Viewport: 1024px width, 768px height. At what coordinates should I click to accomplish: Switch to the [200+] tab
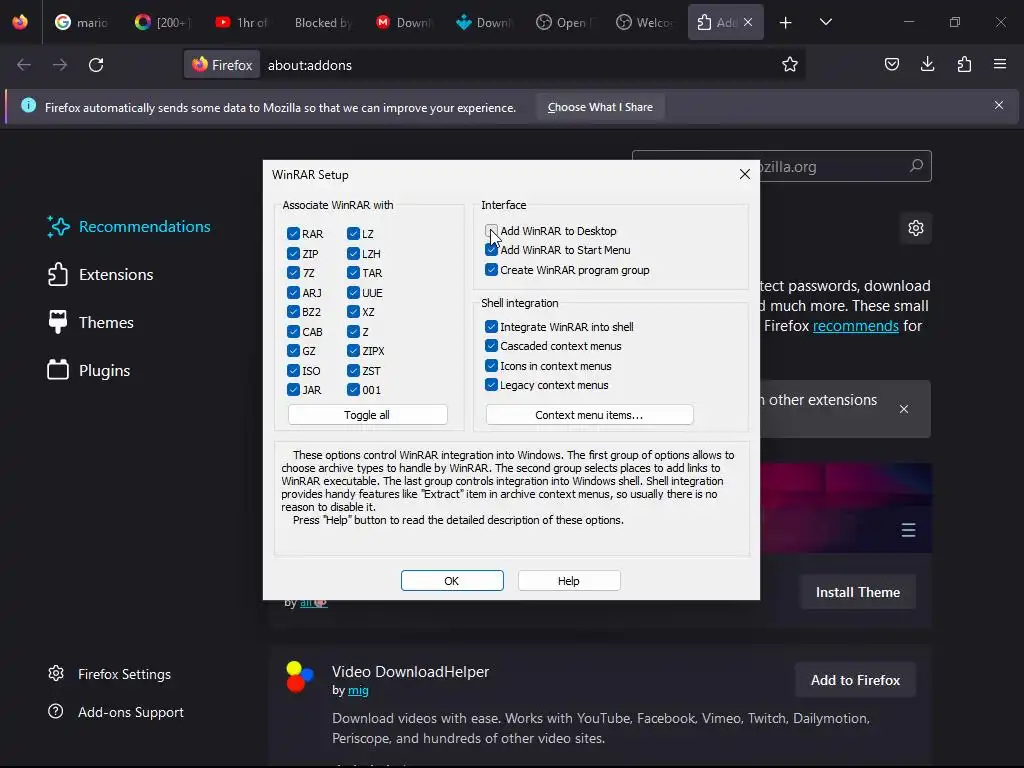tap(163, 22)
